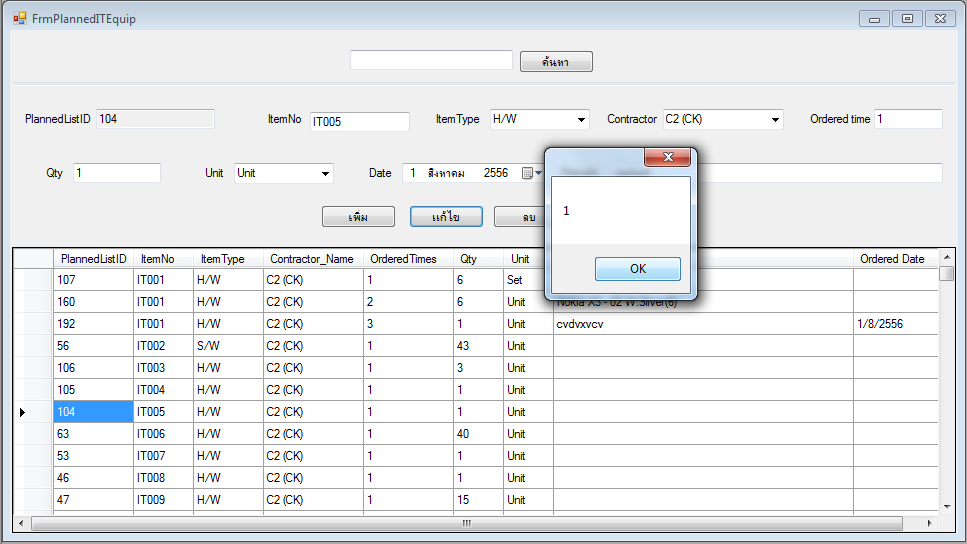The height and width of the screenshot is (544, 967).
Task: Sort by the PlannedListID column header
Action: click(93, 259)
